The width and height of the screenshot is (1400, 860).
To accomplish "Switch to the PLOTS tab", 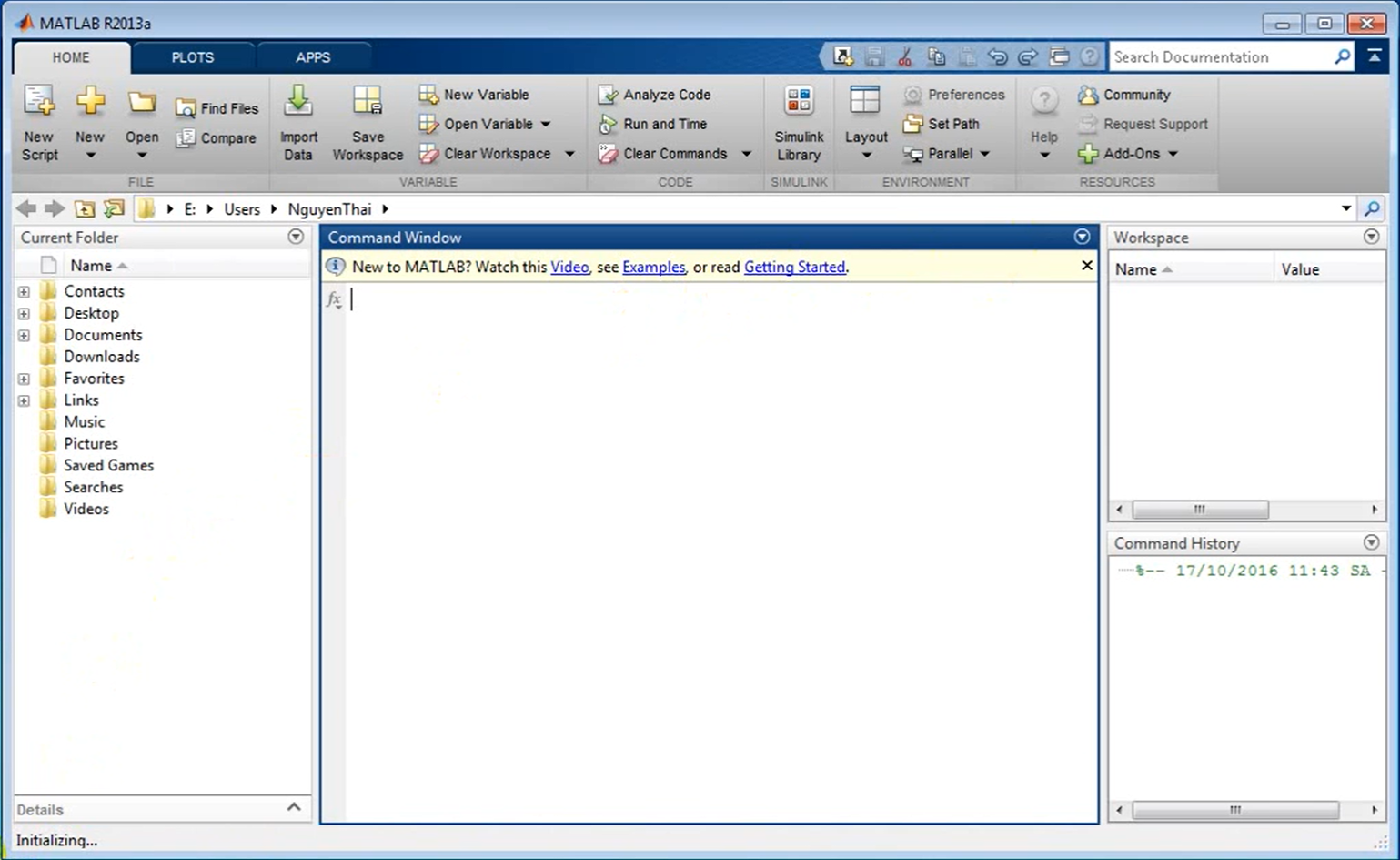I will click(x=193, y=57).
